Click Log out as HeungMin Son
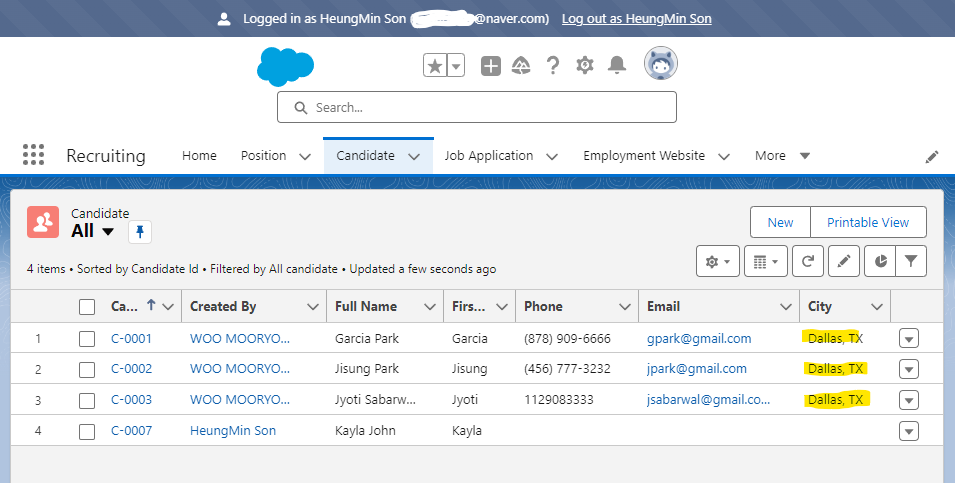Viewport: 955px width, 483px height. (x=636, y=19)
